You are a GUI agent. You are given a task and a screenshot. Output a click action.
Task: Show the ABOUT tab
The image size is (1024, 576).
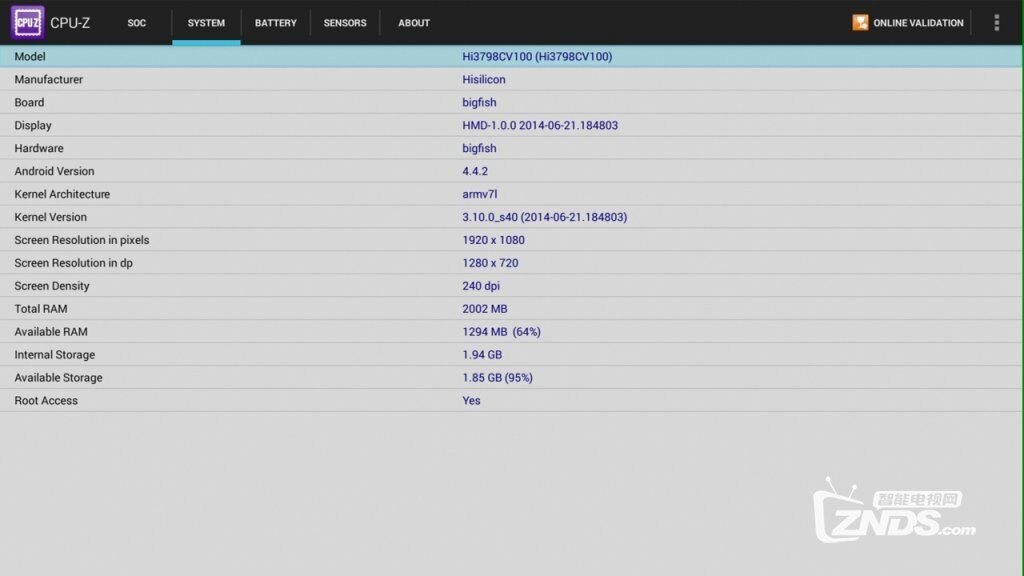pos(414,22)
